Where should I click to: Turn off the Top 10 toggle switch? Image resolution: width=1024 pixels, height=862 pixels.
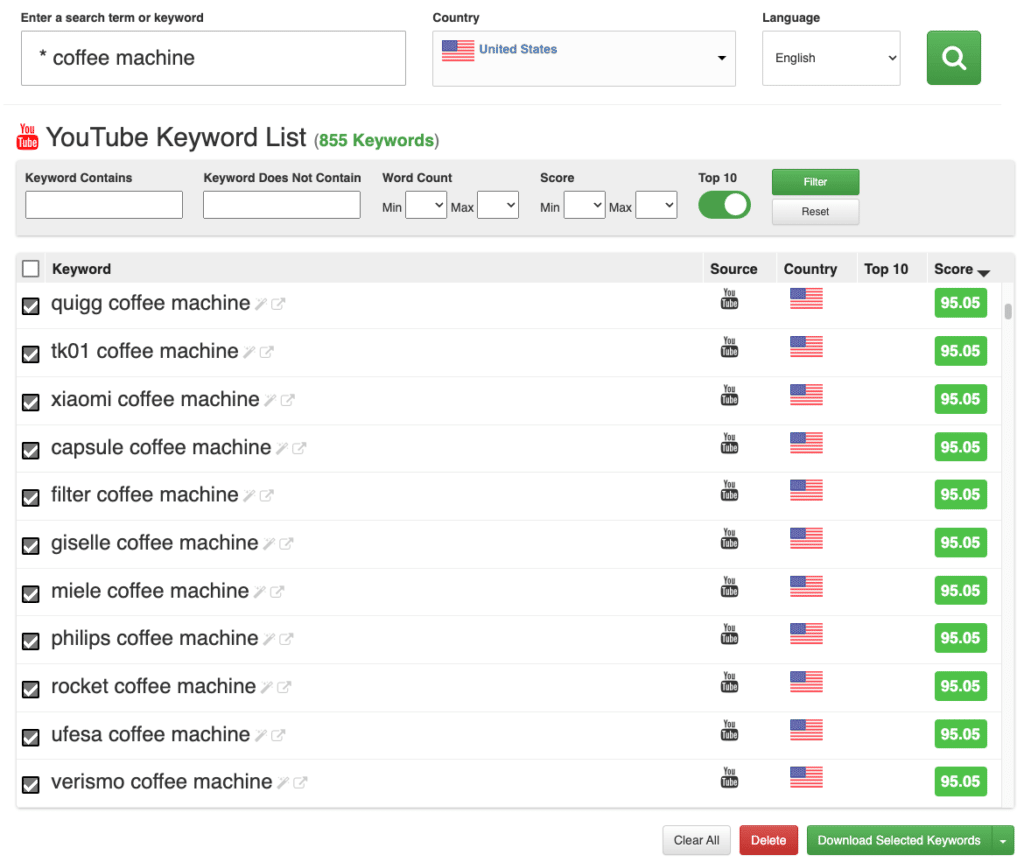tap(724, 205)
